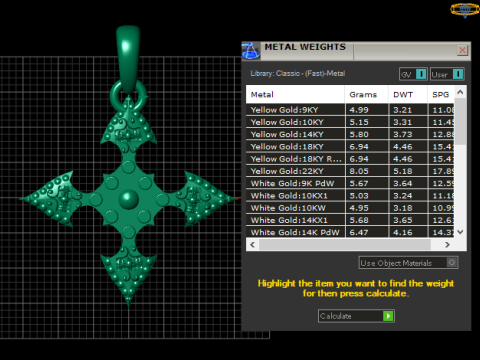Viewport: 480px width, 360px height.
Task: Click DWT value 3.73
Action: 403,134
